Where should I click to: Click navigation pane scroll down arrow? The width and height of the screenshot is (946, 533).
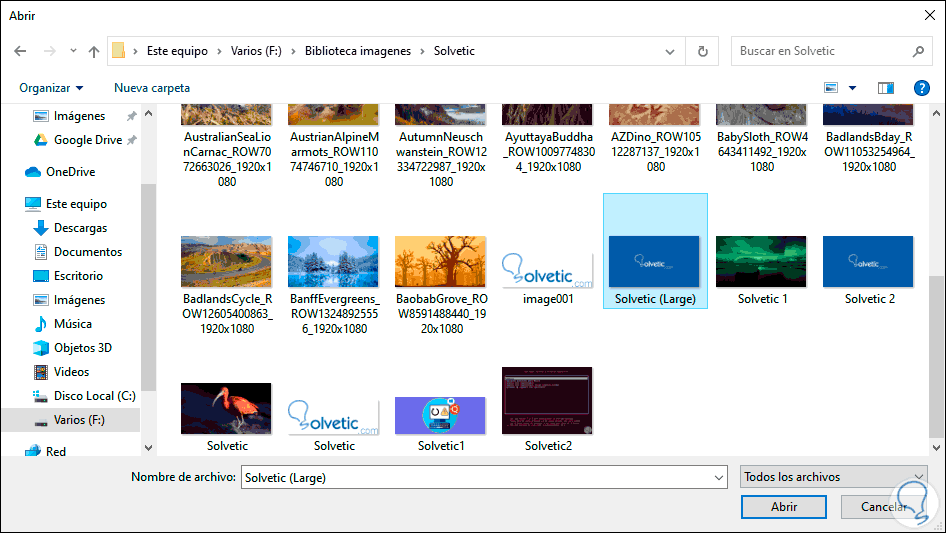(148, 448)
